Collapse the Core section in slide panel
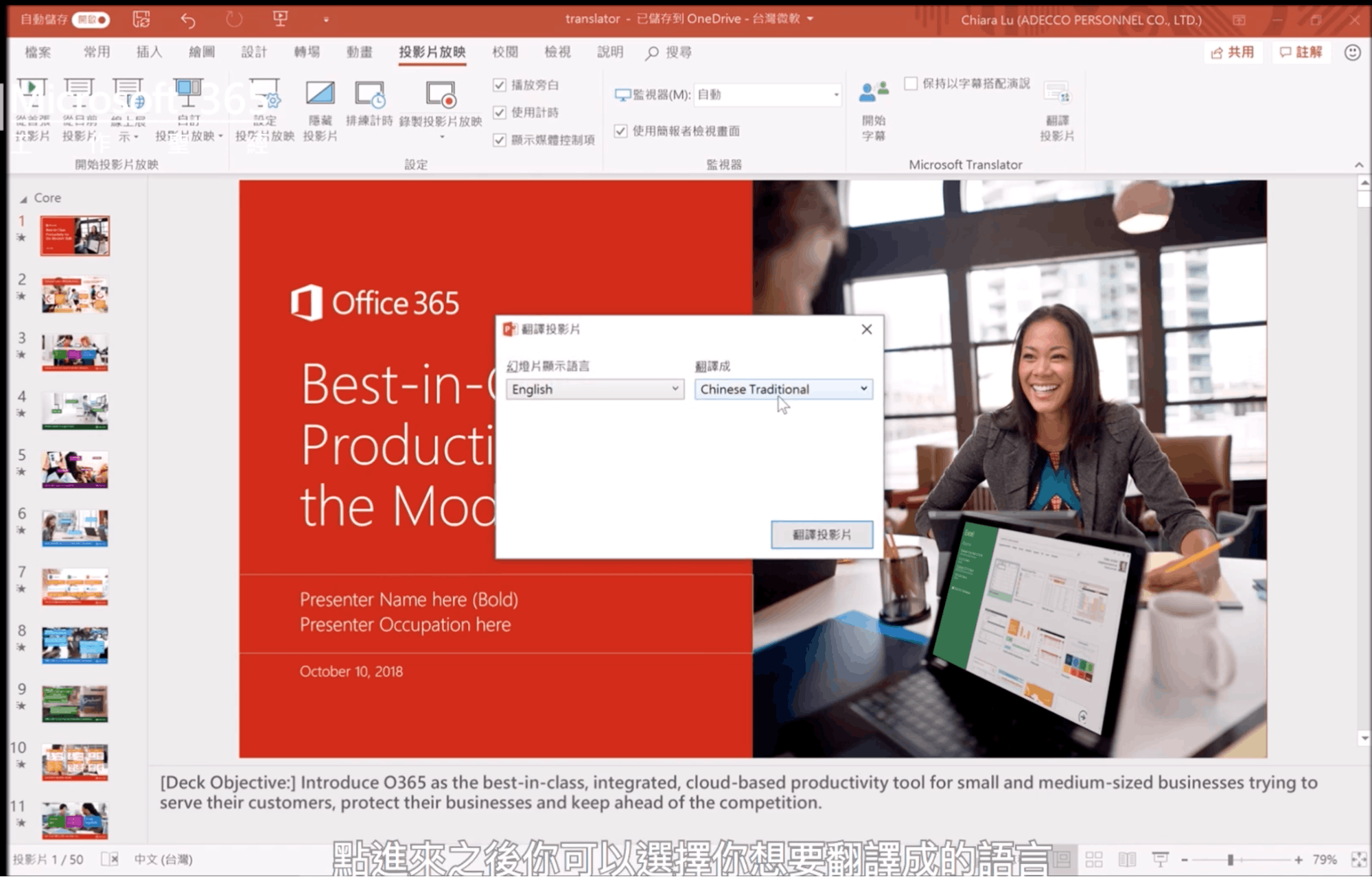The image size is (1372, 877). pyautogui.click(x=23, y=199)
